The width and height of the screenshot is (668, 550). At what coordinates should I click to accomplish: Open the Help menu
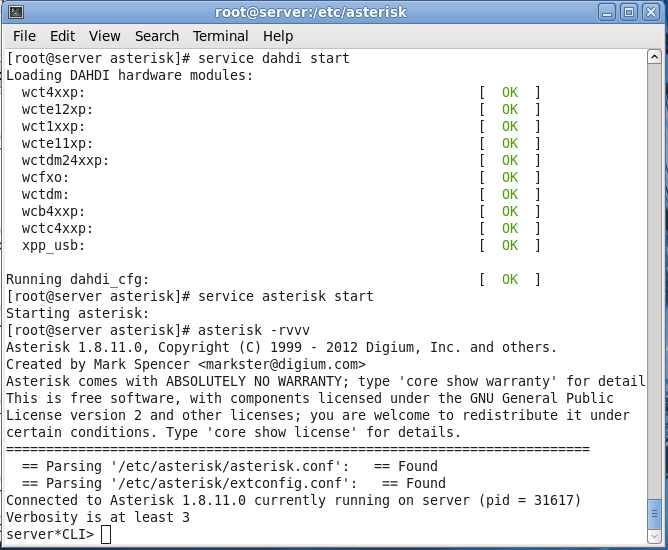(278, 36)
